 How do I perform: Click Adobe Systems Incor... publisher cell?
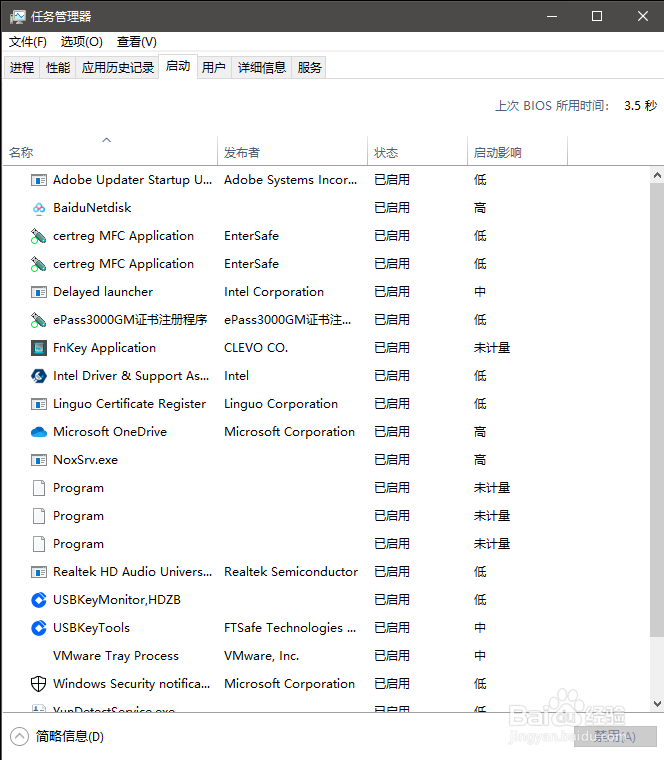click(290, 180)
